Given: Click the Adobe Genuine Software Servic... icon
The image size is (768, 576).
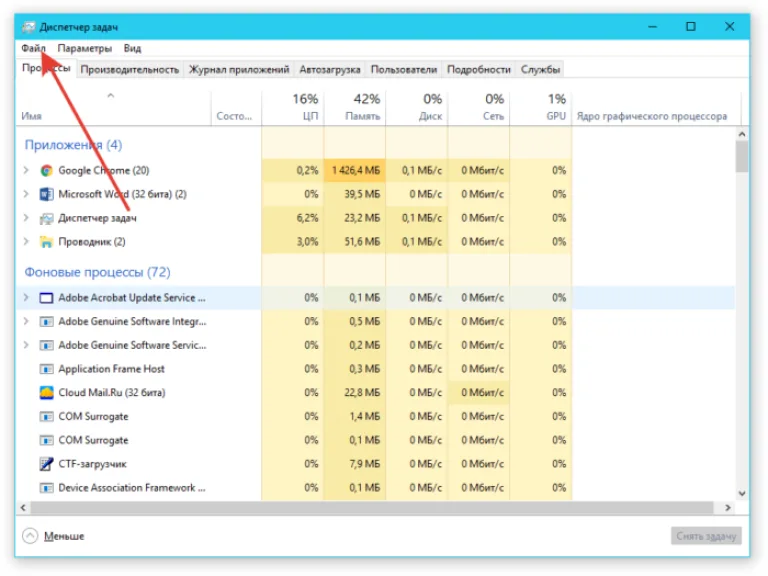Looking at the screenshot, I should [47, 345].
